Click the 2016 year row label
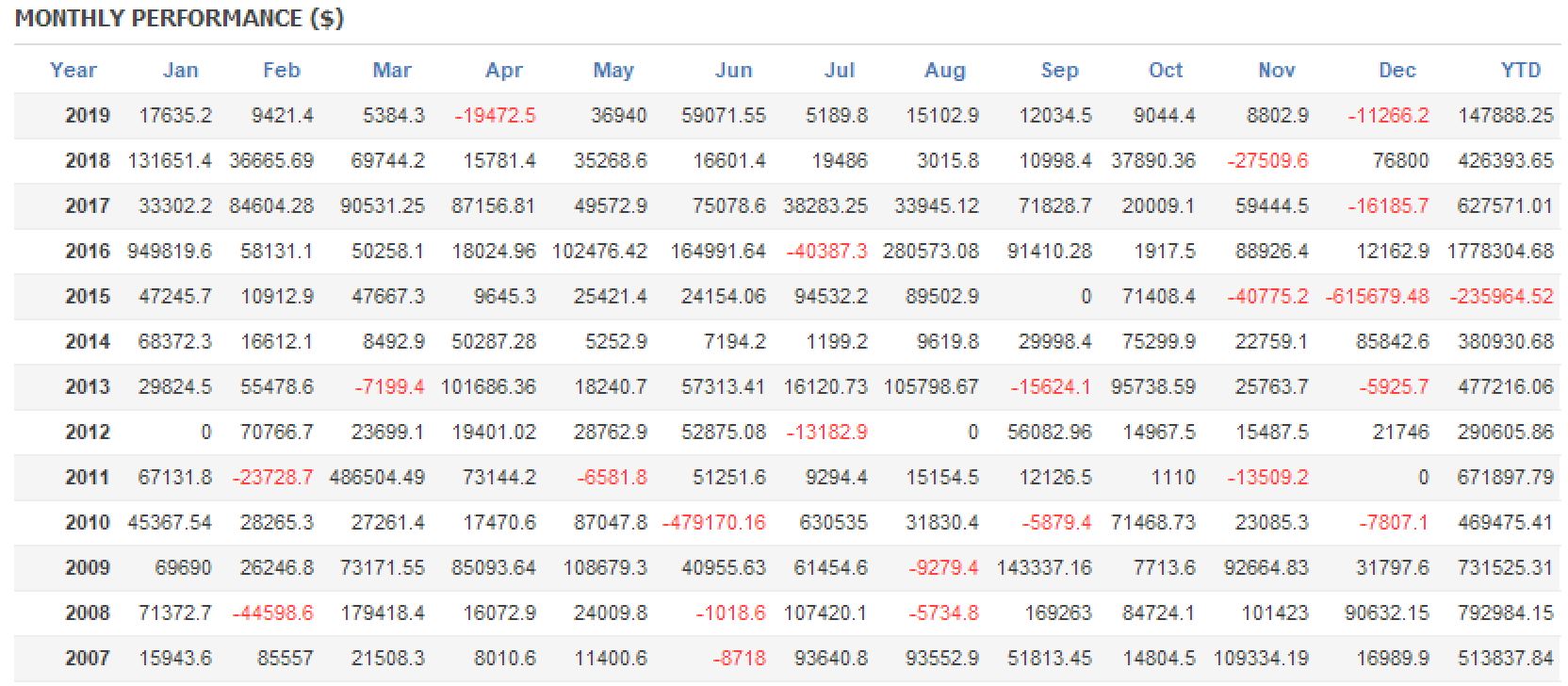 click(87, 251)
